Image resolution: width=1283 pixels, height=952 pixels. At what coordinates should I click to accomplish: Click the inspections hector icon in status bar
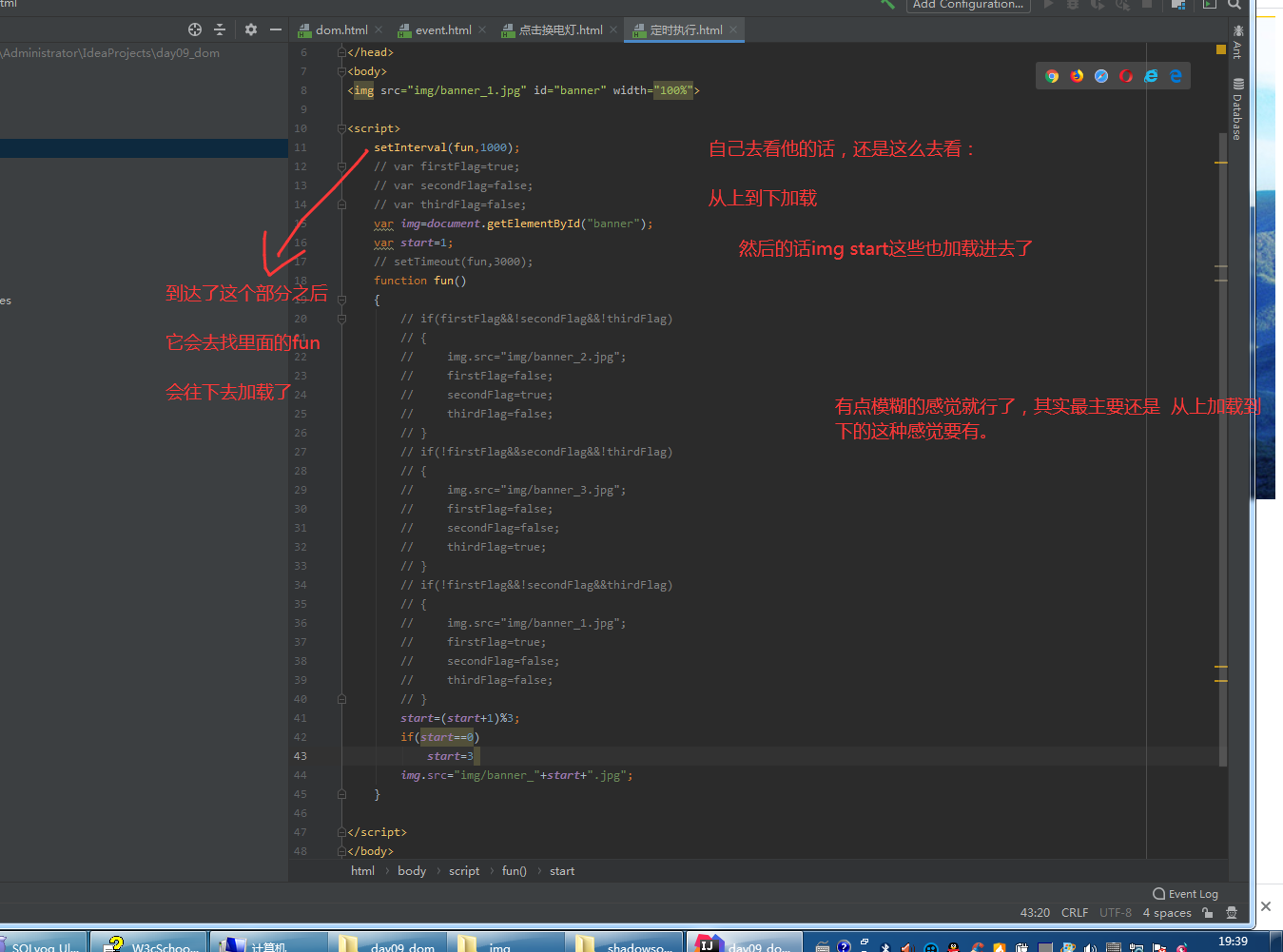(1232, 912)
